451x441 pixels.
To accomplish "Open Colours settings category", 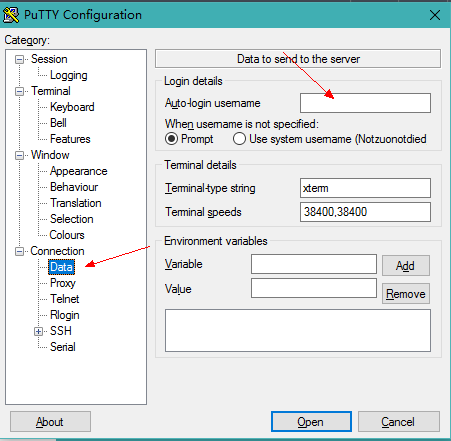I will (x=67, y=235).
